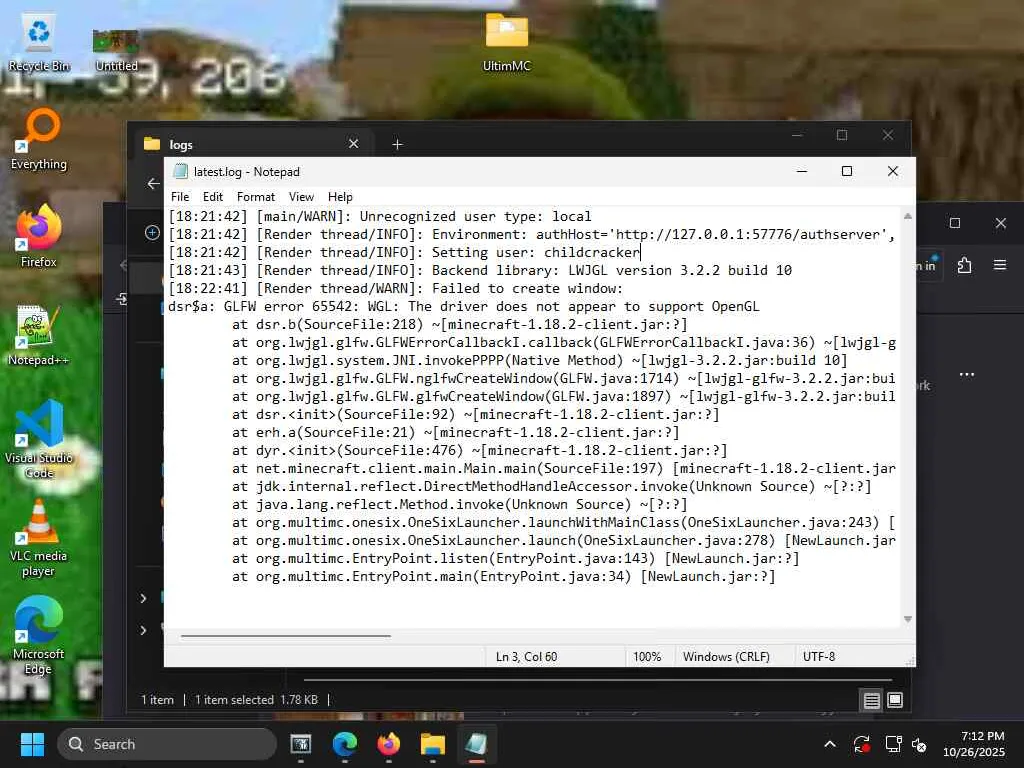Launch Everything search from the desktop
The height and width of the screenshot is (768, 1024).
[39, 139]
